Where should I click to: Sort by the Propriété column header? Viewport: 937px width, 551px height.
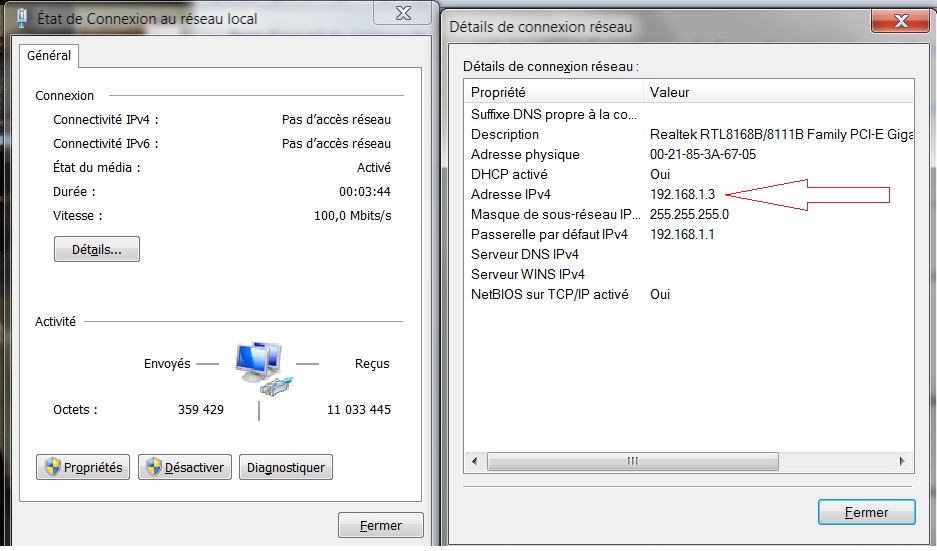(553, 92)
